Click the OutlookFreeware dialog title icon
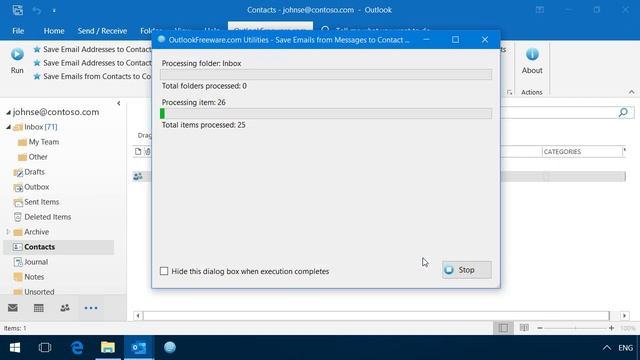640x360 pixels. (x=162, y=40)
